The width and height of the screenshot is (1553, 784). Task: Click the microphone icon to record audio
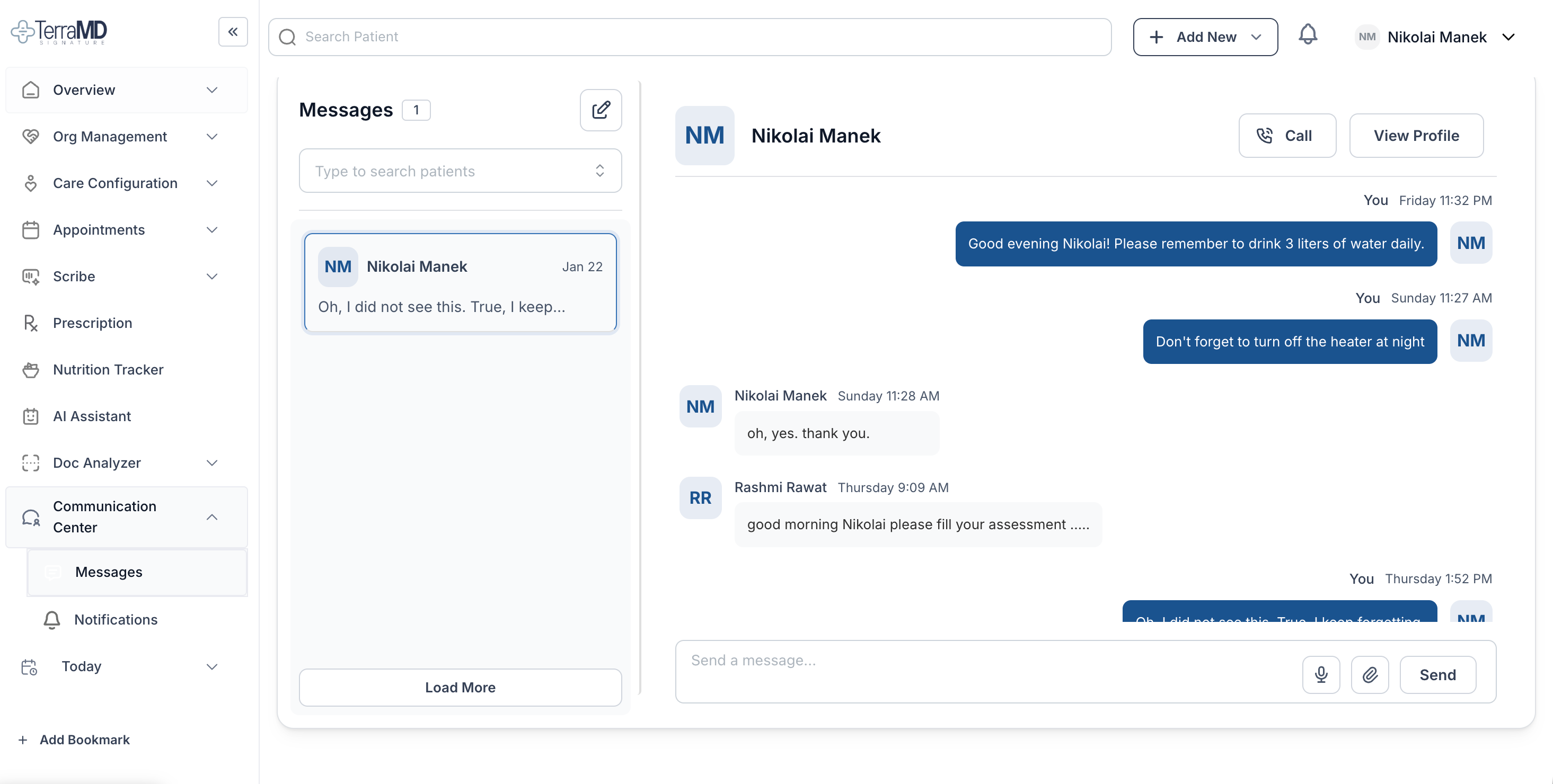coord(1321,674)
